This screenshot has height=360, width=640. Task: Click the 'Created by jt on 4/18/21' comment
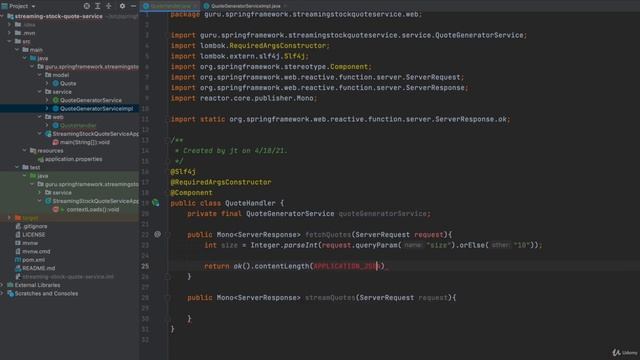pyautogui.click(x=235, y=151)
